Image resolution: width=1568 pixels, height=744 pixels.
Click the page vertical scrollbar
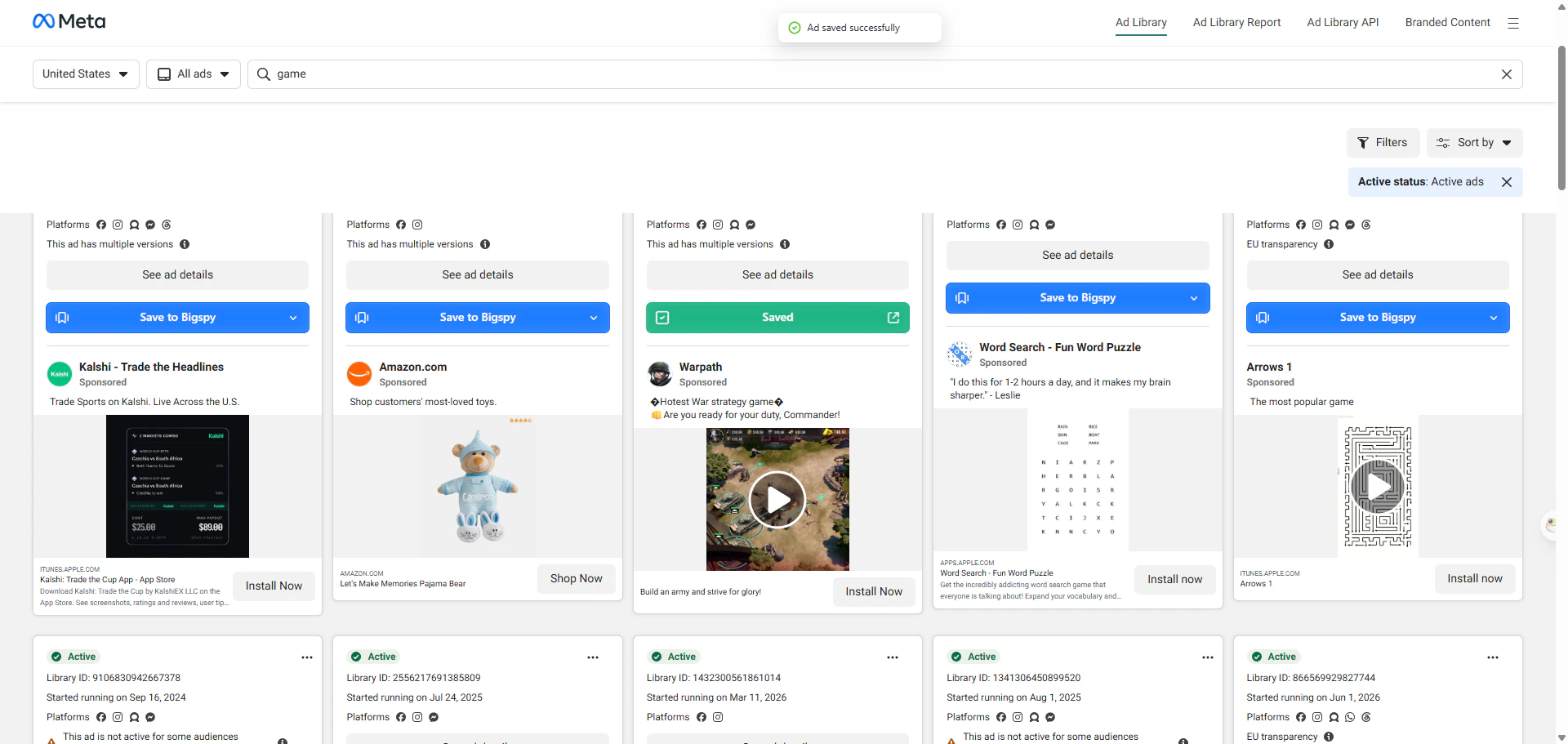pos(1561,118)
